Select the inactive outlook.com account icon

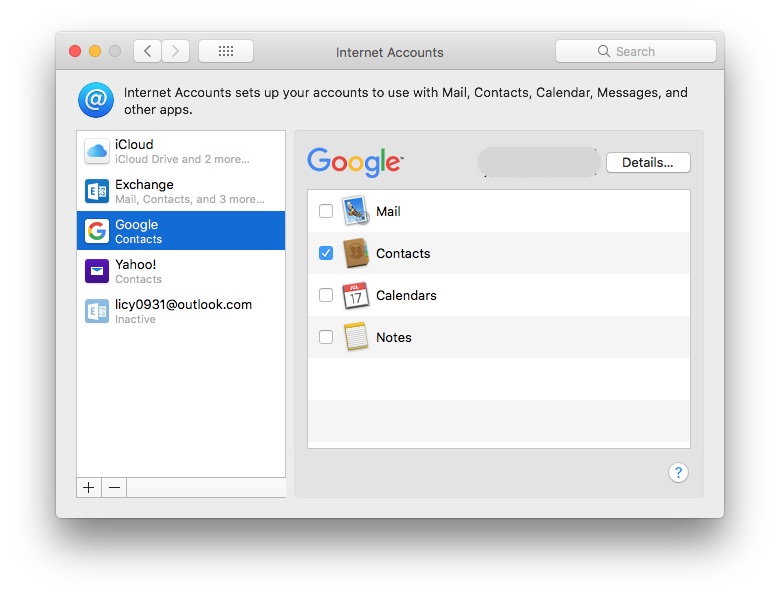point(97,311)
